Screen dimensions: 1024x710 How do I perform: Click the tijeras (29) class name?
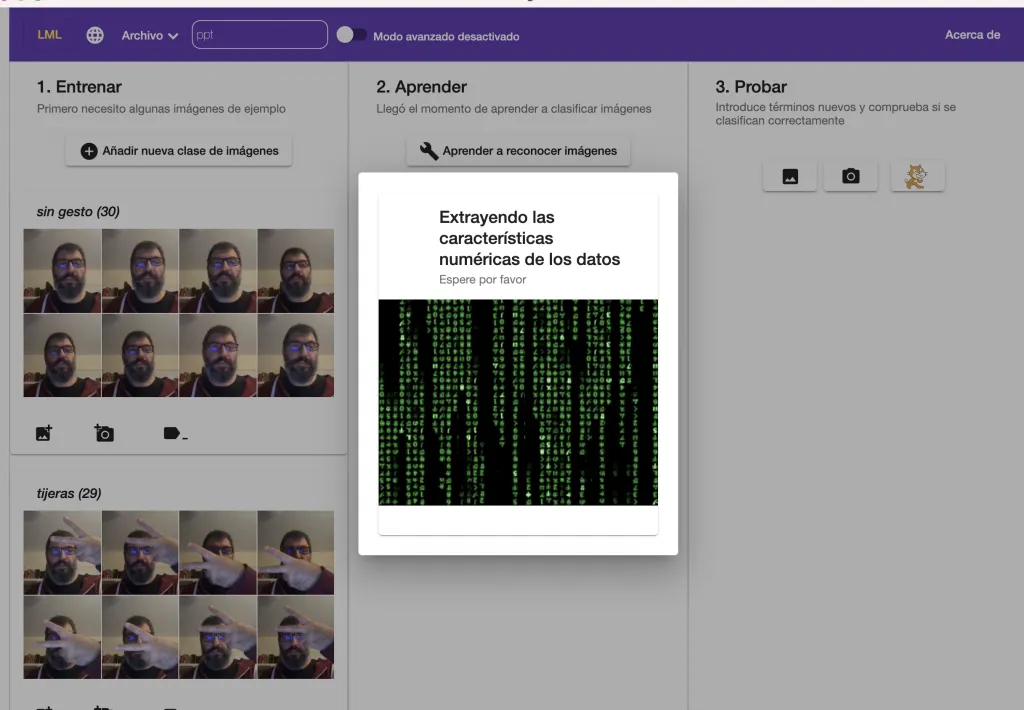click(x=69, y=493)
